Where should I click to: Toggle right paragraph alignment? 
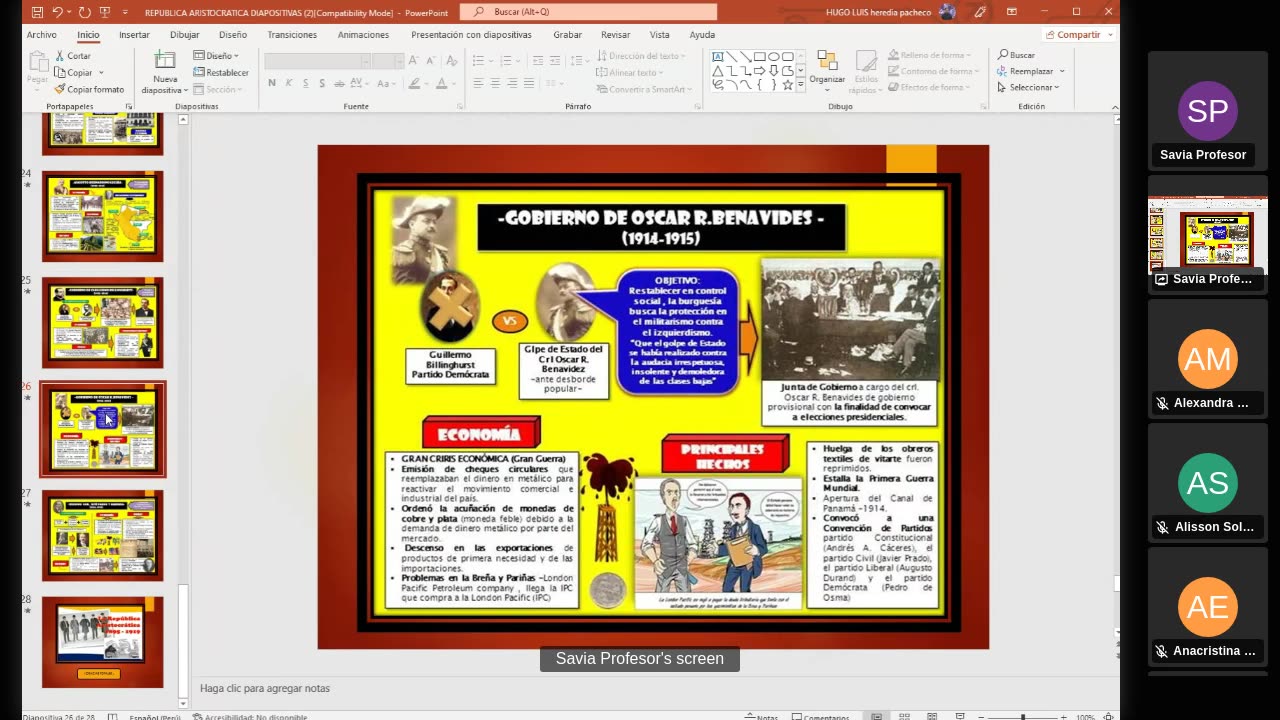(x=512, y=83)
